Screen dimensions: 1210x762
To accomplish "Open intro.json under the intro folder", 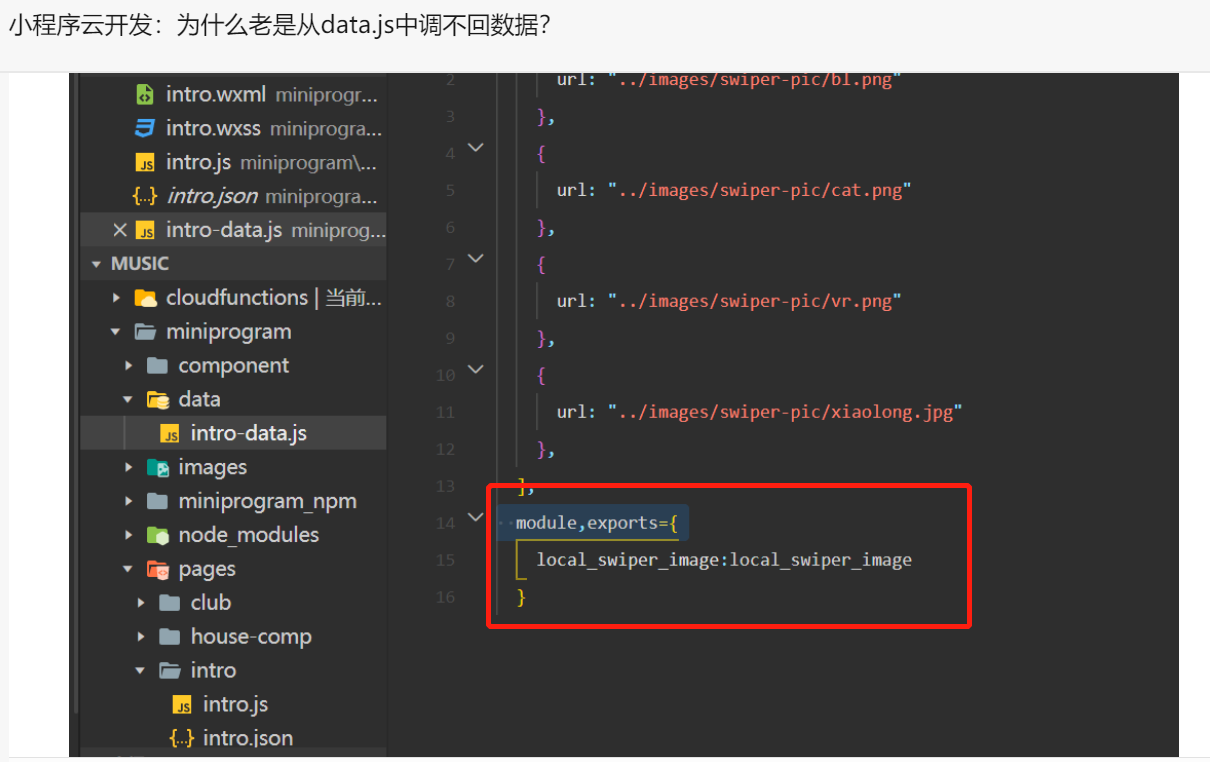I will (248, 738).
